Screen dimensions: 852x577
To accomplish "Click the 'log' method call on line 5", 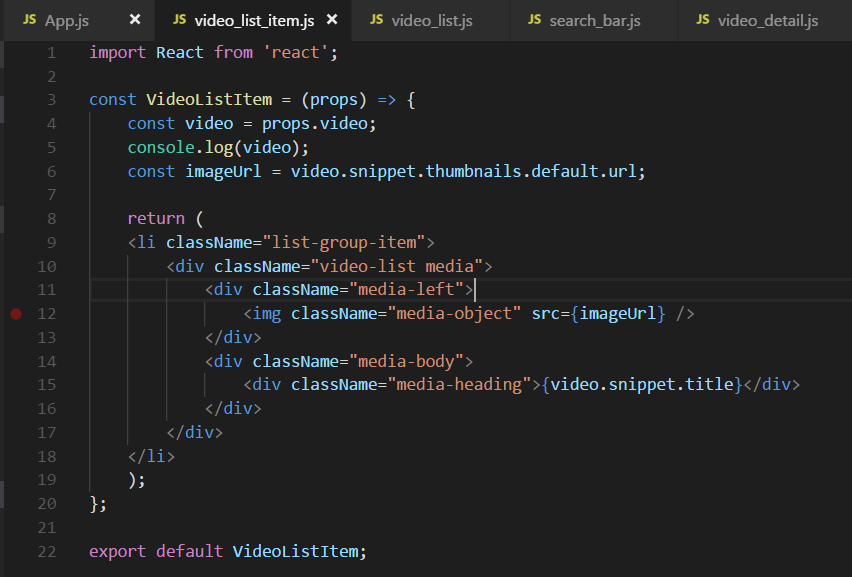I will click(x=219, y=148).
